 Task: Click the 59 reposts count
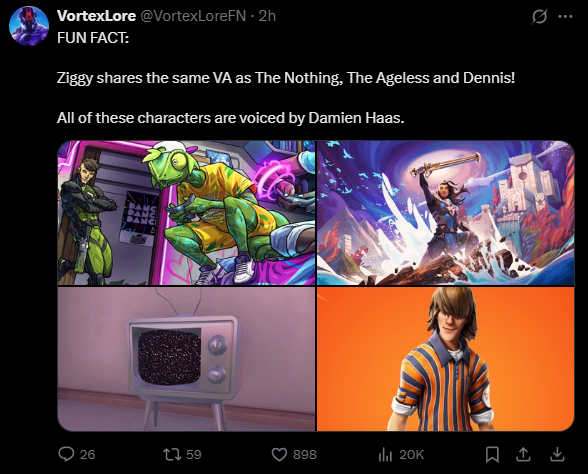pos(194,454)
